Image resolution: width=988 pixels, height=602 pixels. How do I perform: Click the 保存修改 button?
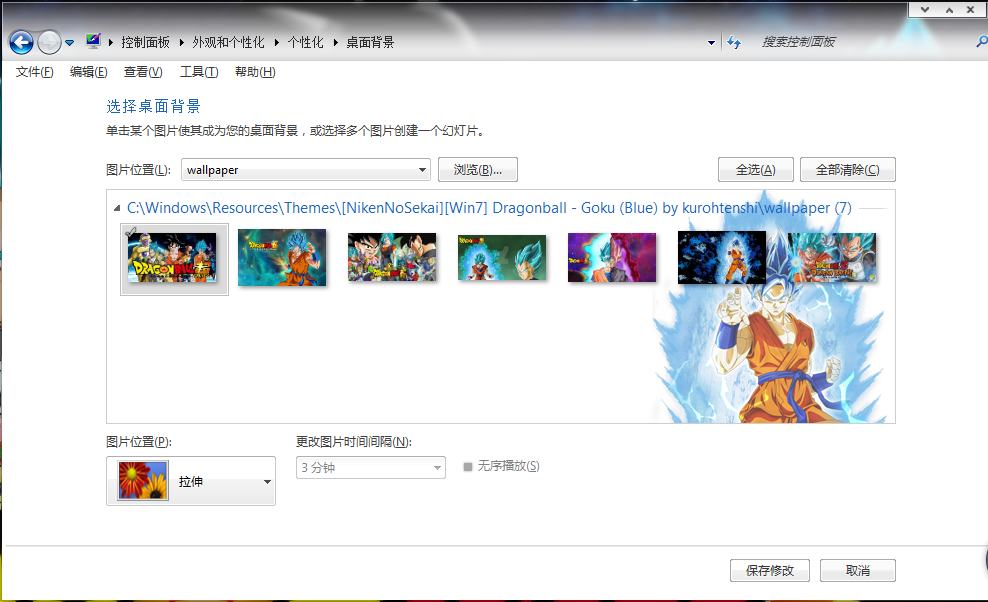tap(769, 570)
